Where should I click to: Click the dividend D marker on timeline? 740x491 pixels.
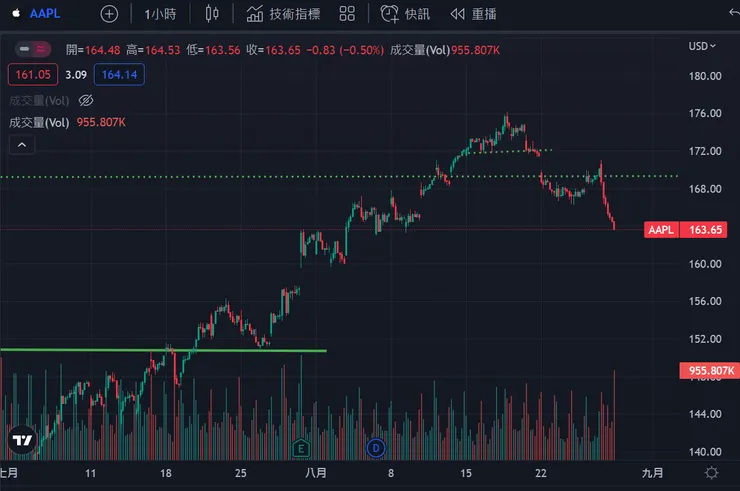coord(376,447)
